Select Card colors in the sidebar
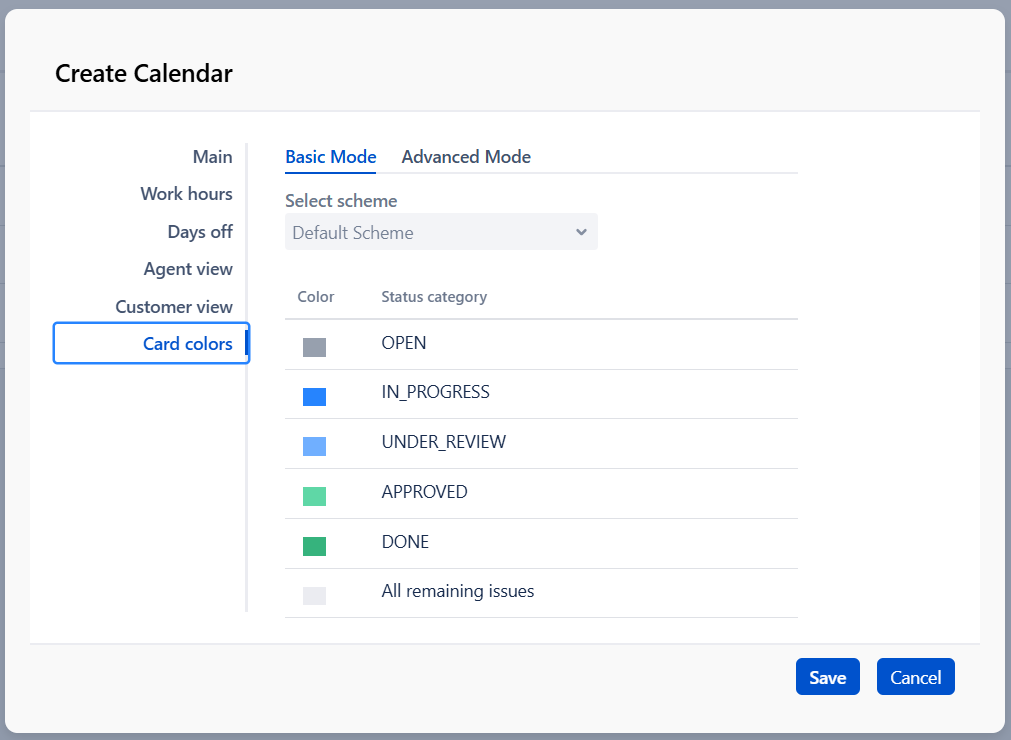The image size is (1011, 740). pyautogui.click(x=187, y=344)
